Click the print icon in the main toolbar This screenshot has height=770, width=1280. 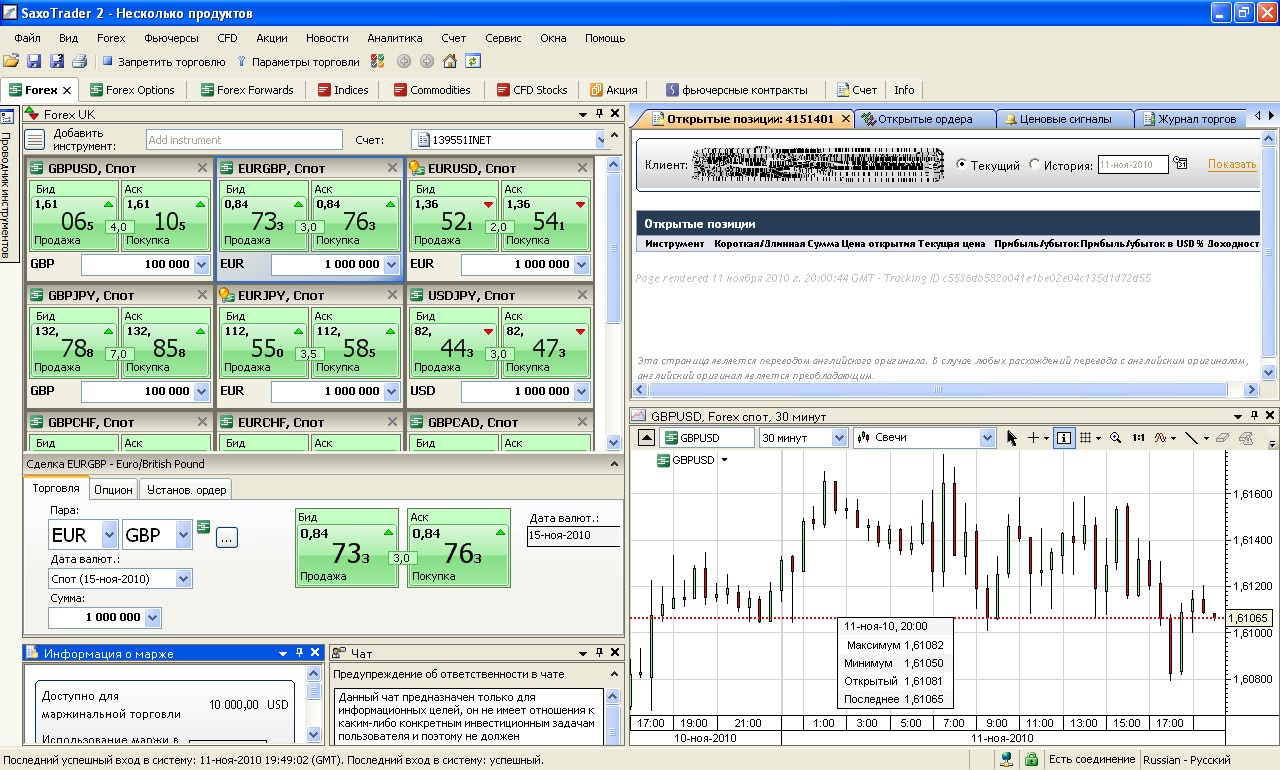click(x=78, y=61)
